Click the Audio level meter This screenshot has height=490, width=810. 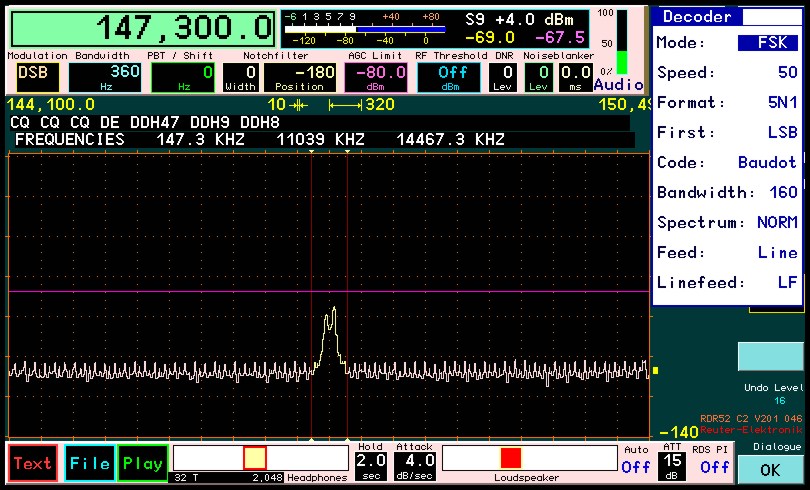click(621, 42)
